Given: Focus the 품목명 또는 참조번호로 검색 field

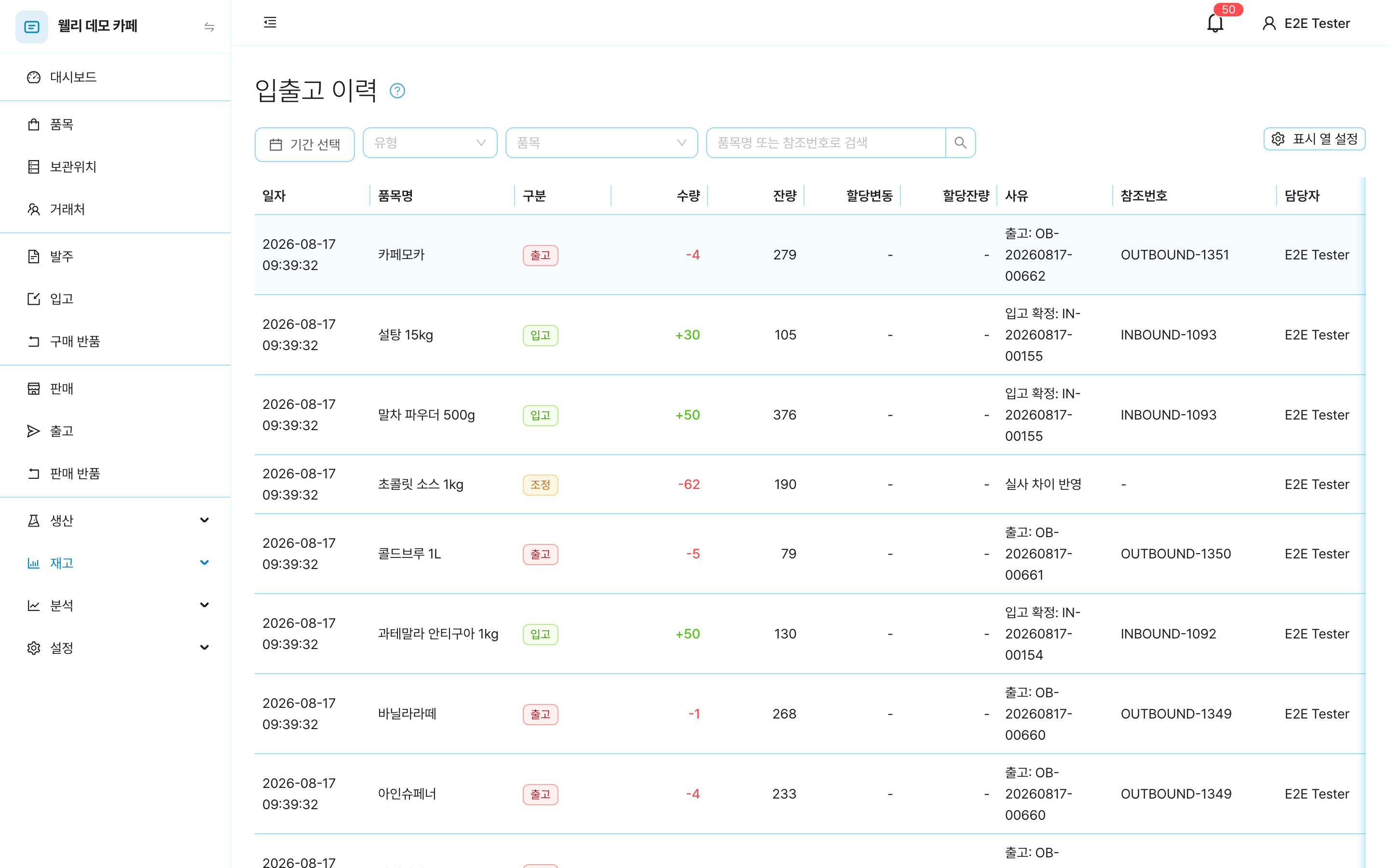Looking at the screenshot, I should pos(826,142).
